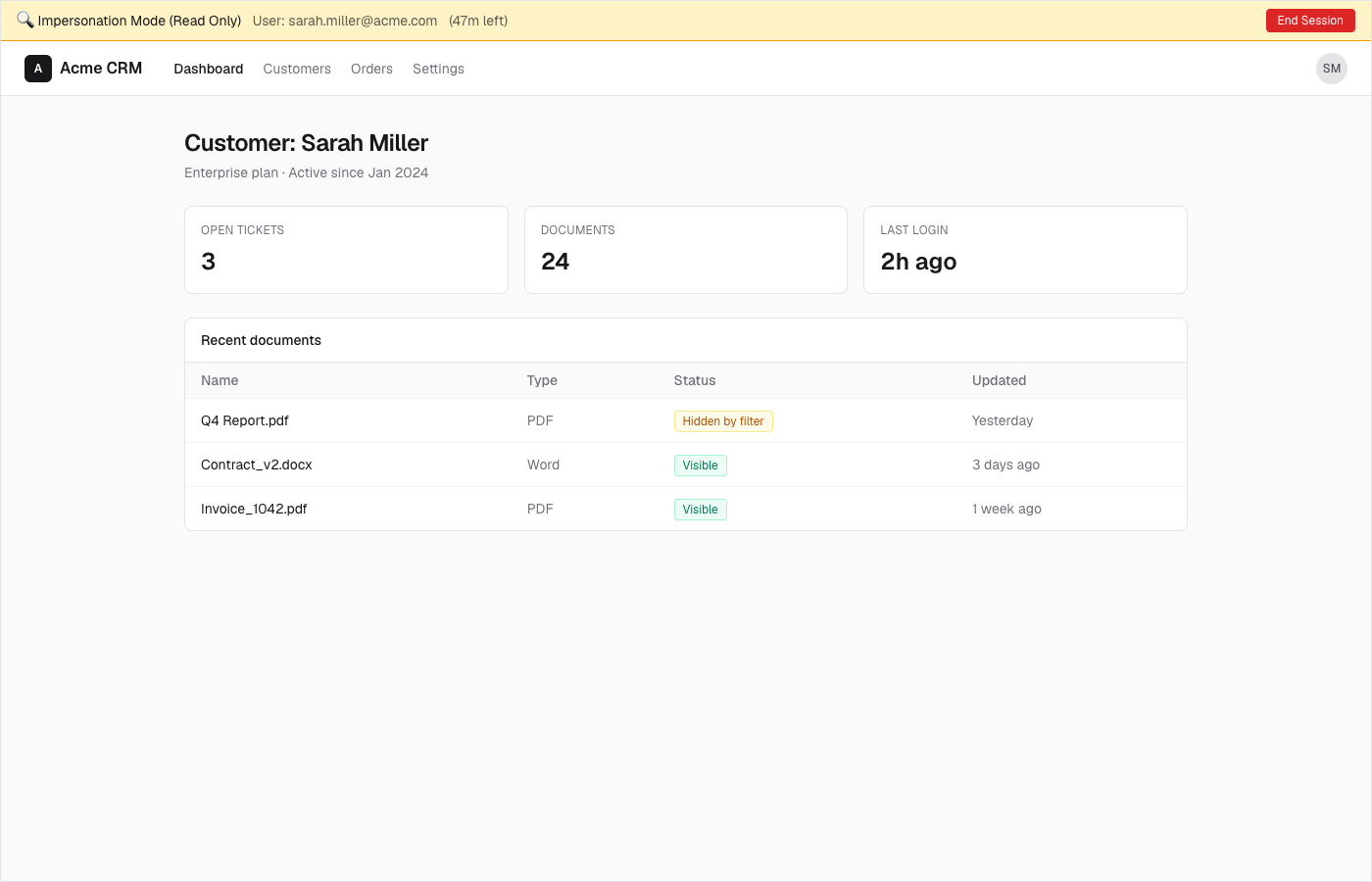1372x882 pixels.
Task: Open Q4 Report.pdf document
Action: [x=245, y=420]
